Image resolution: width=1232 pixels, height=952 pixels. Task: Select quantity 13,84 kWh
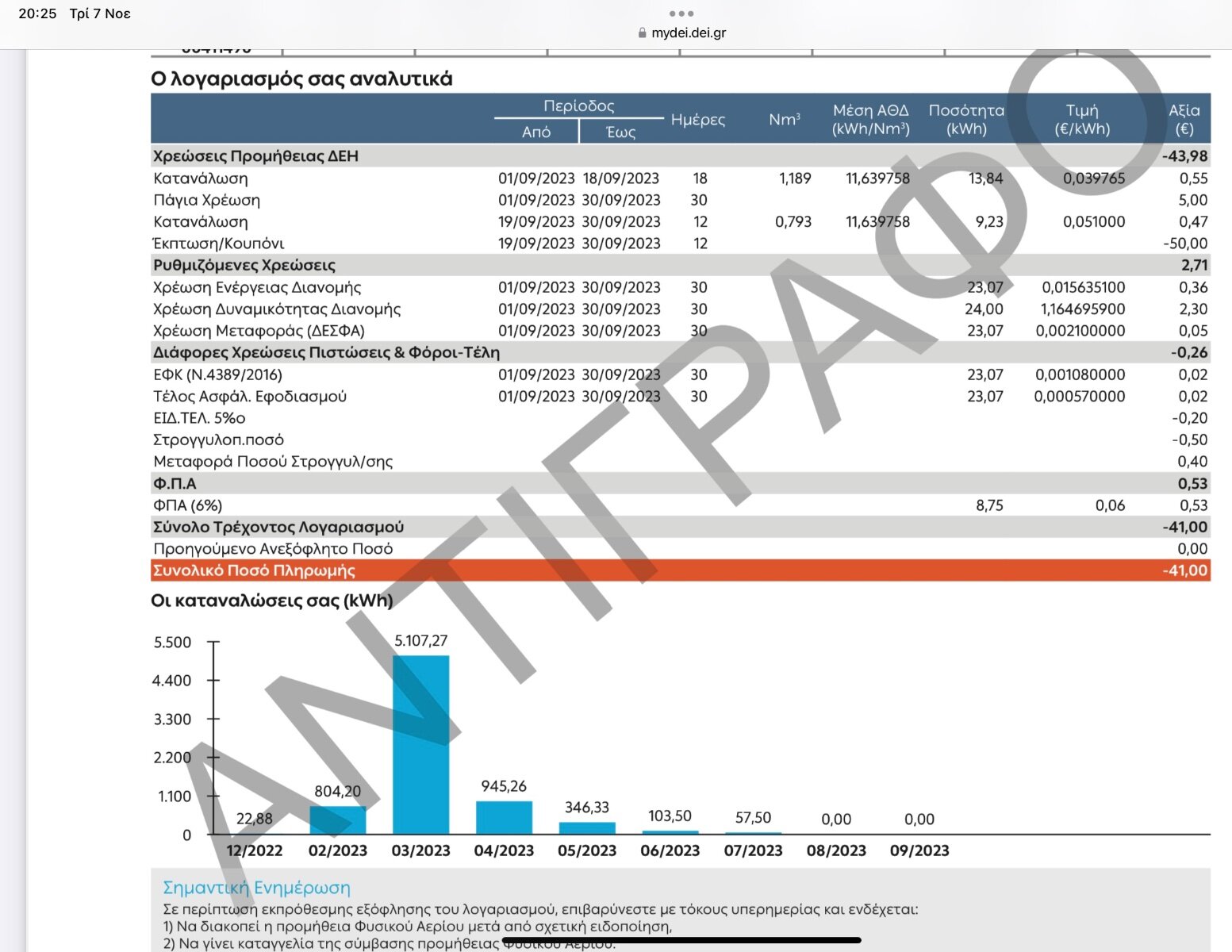tap(986, 178)
